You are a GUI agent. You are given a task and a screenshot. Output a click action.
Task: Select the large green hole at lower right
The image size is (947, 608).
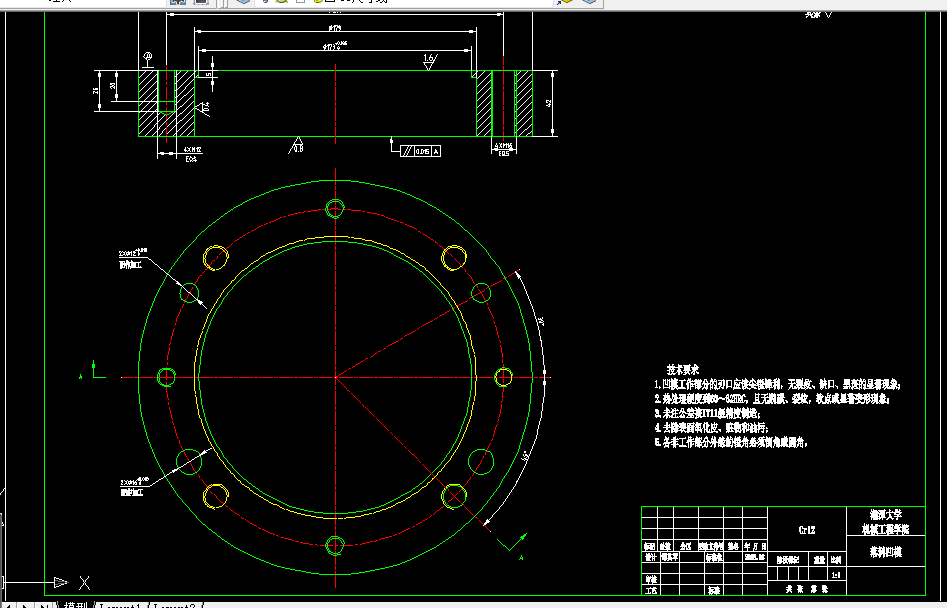[x=481, y=462]
